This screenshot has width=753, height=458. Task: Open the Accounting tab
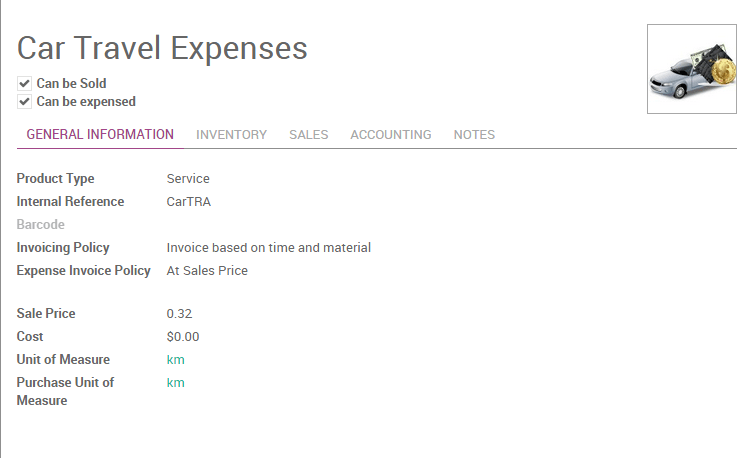pyautogui.click(x=390, y=135)
